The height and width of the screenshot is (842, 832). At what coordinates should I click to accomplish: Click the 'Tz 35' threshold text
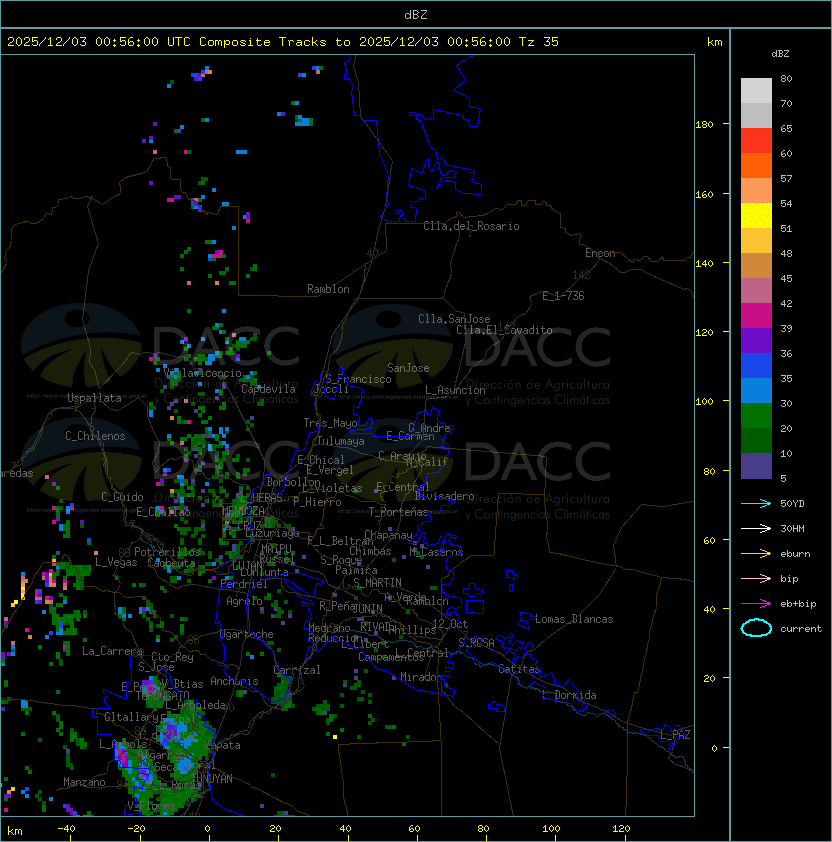[x=539, y=42]
